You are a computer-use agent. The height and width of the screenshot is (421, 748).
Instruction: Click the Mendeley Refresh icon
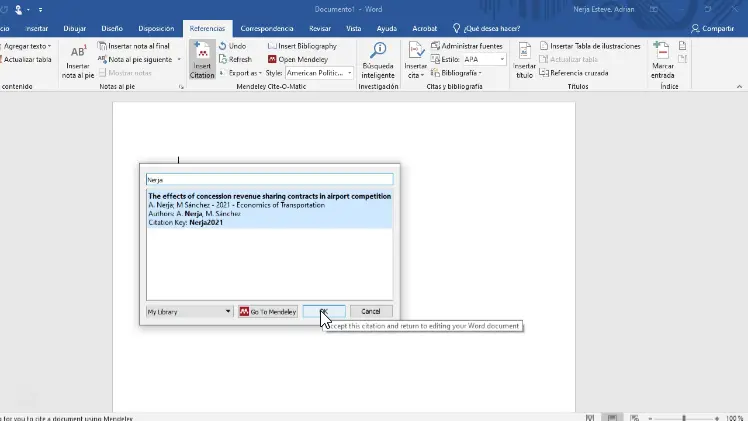(222, 60)
